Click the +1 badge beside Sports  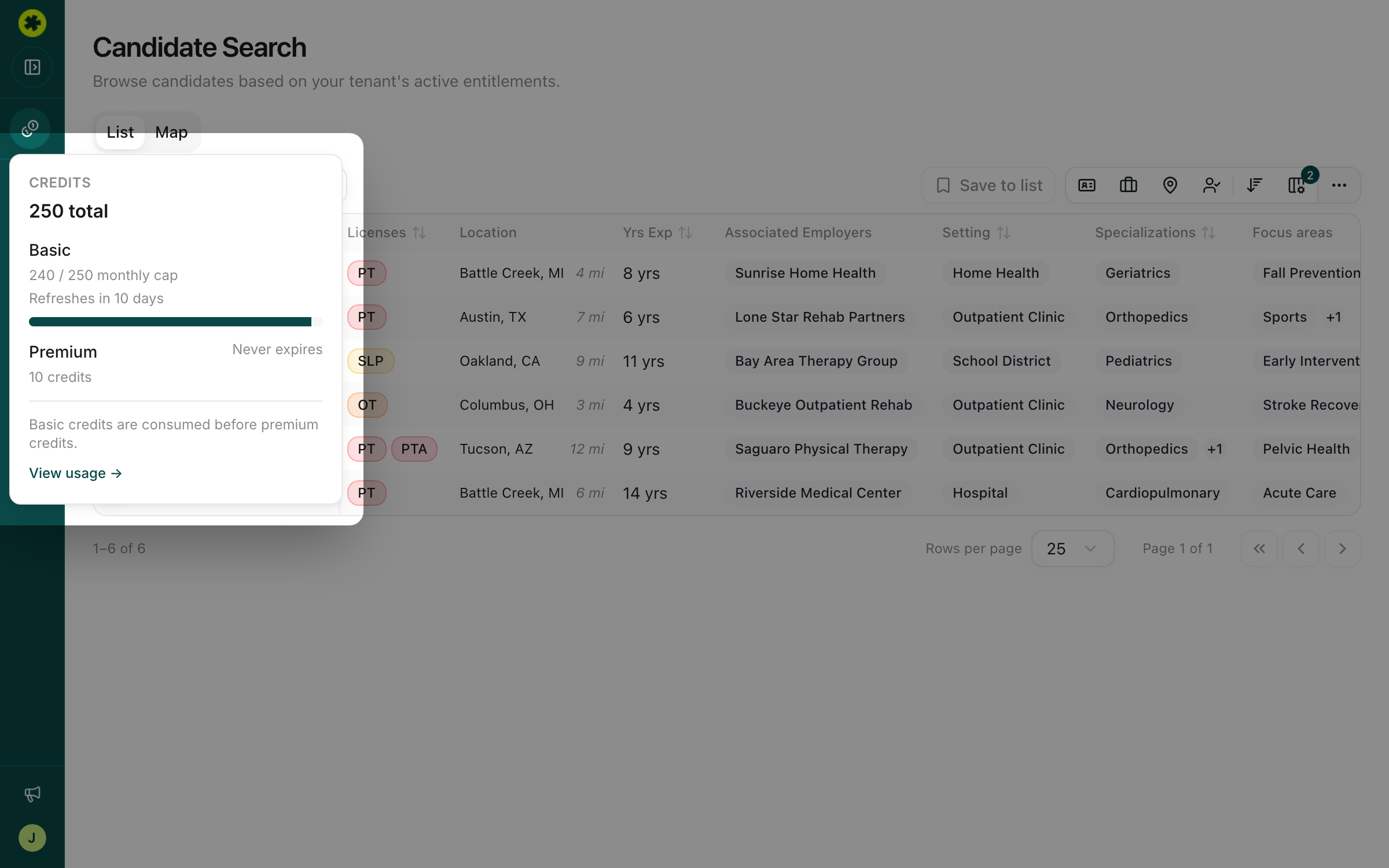(1334, 317)
